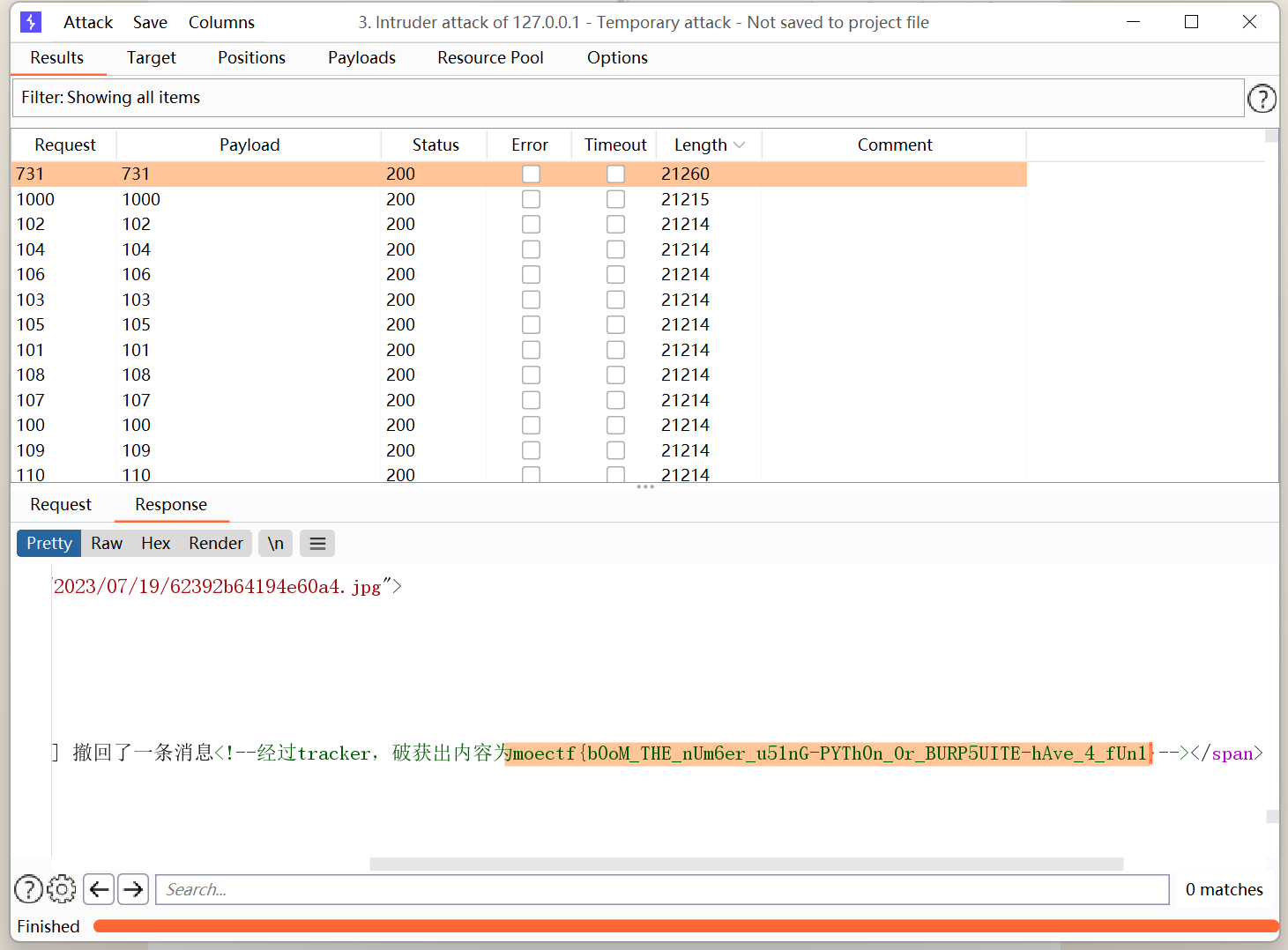Toggle Error checkbox for request 1000

click(x=531, y=199)
